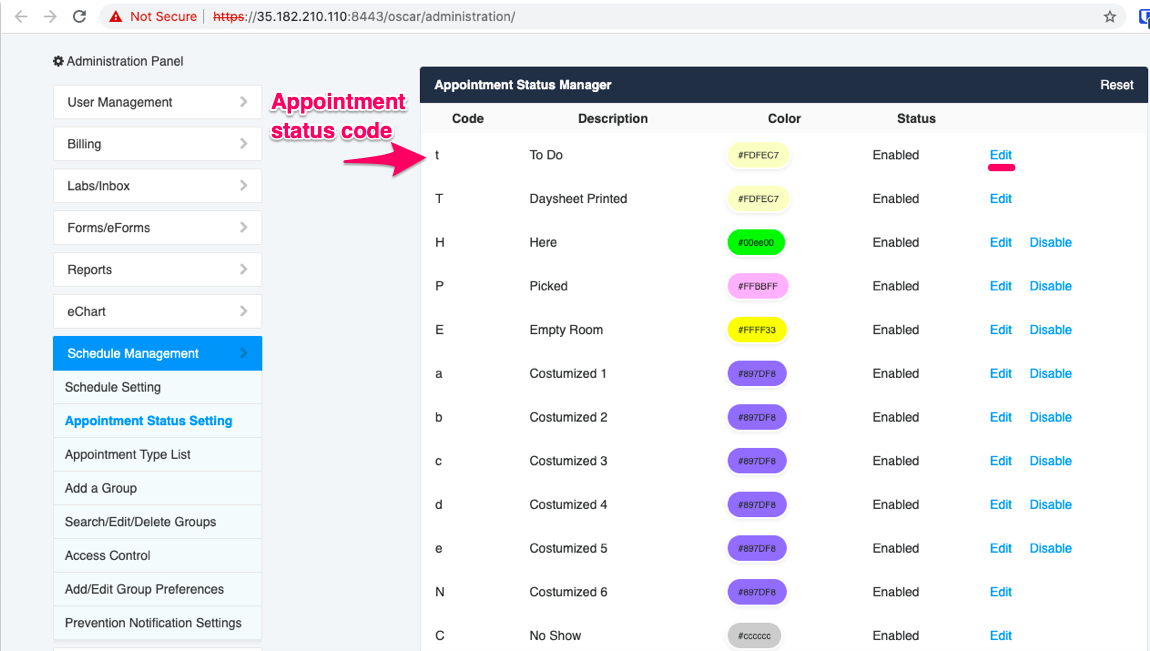Open Appointment Type List
Screen dimensions: 1150x651
[x=158, y=455]
